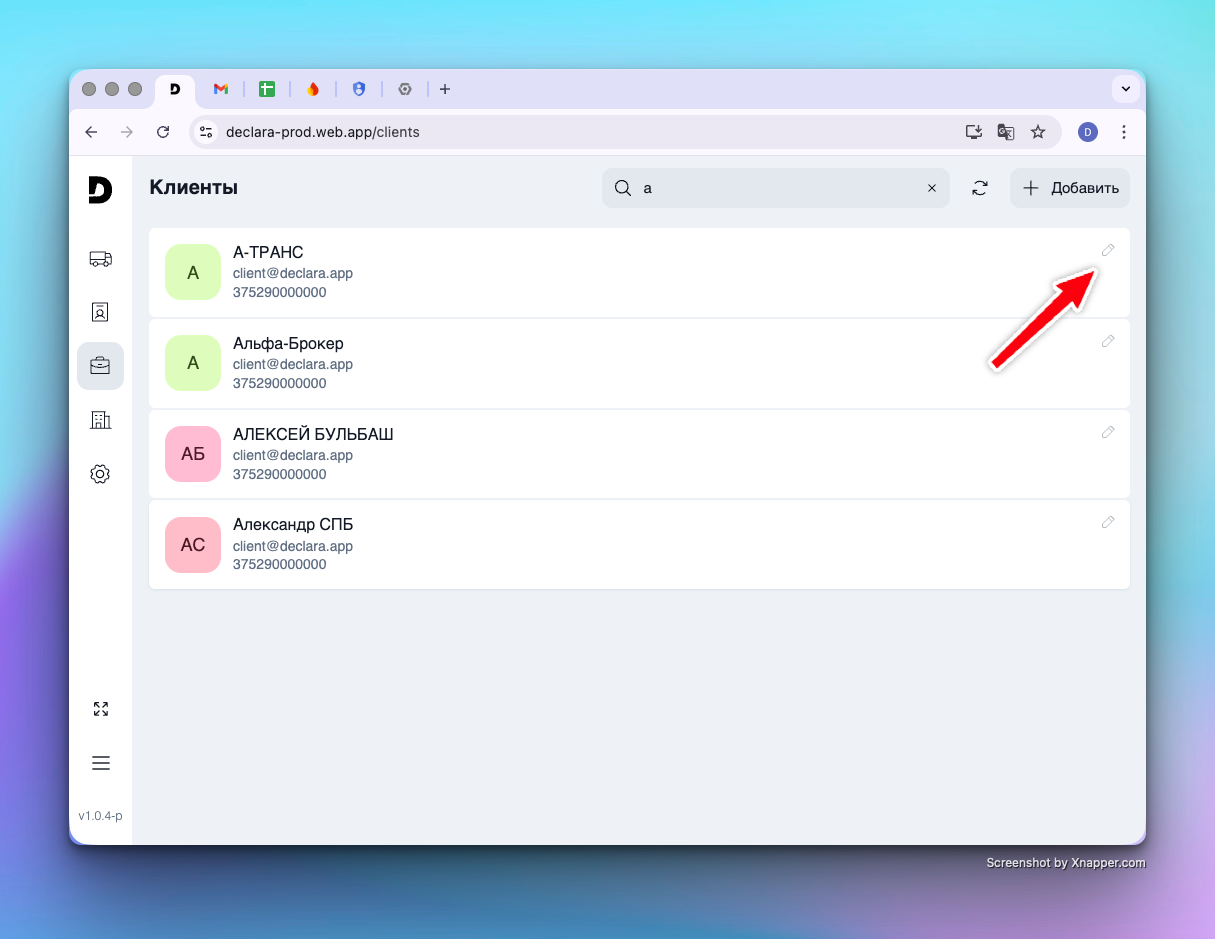
Task: Open the contacts badge section
Action: pyautogui.click(x=100, y=312)
